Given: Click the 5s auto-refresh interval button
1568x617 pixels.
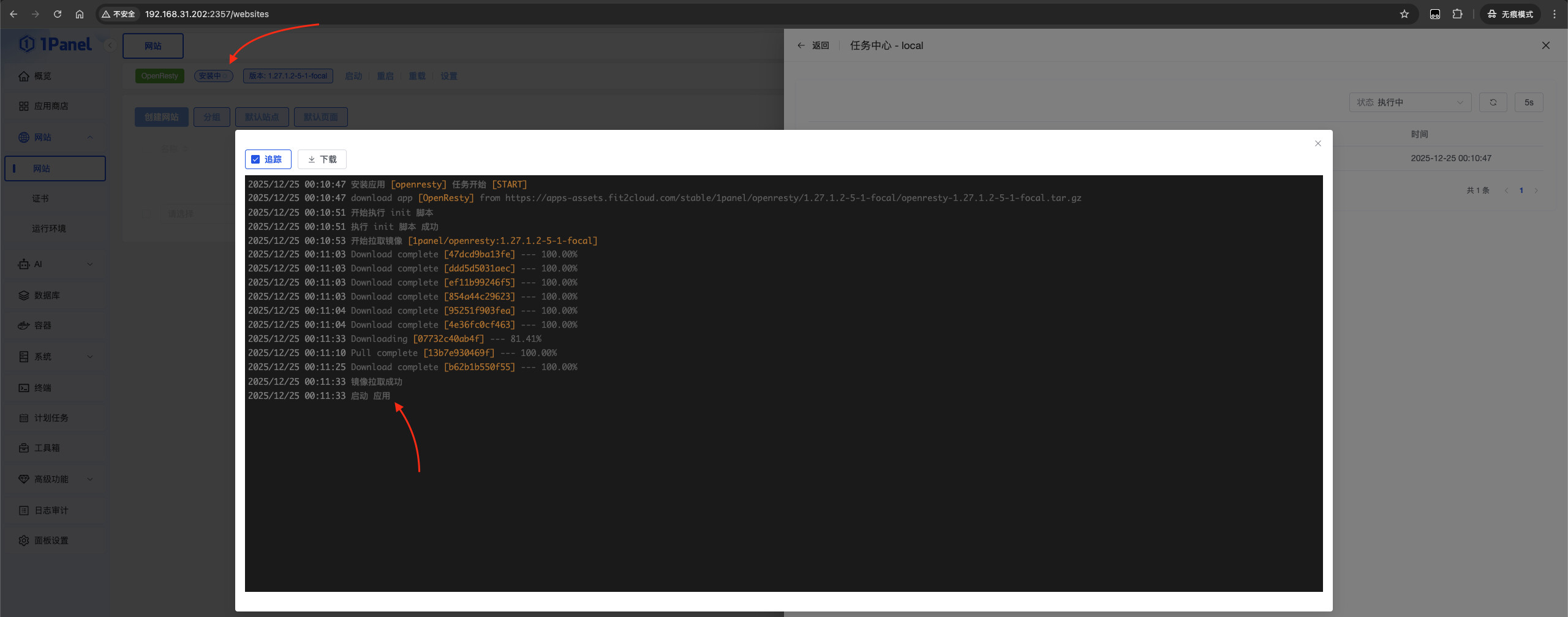Looking at the screenshot, I should pos(1528,102).
